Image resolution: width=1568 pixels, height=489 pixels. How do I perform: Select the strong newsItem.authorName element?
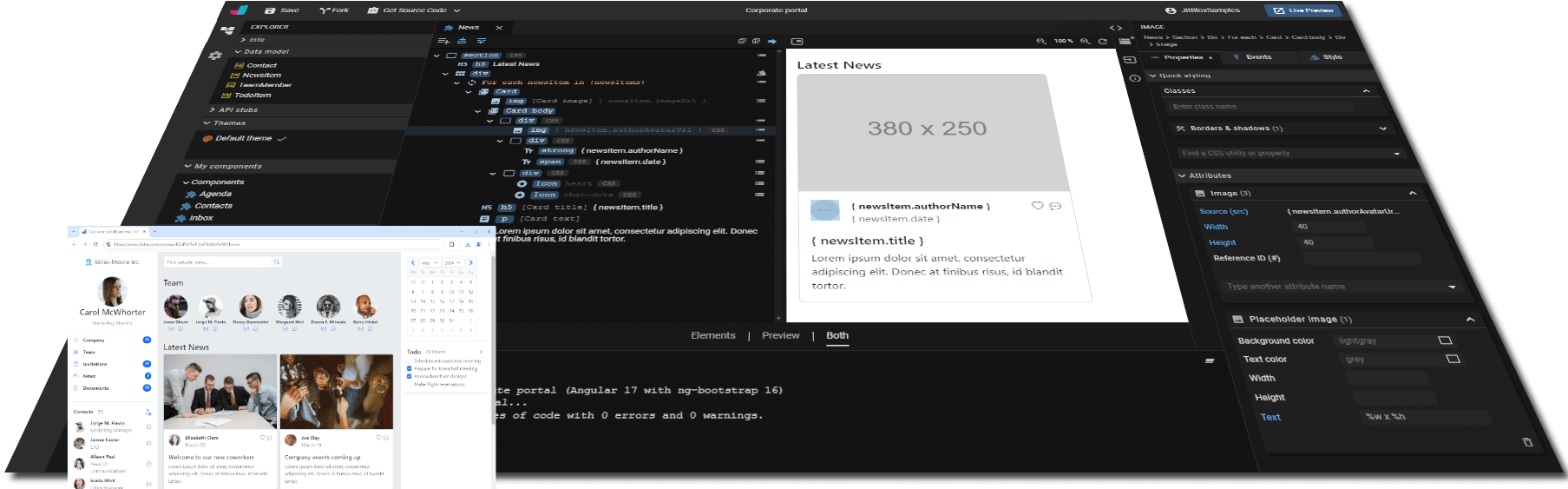coord(603,151)
